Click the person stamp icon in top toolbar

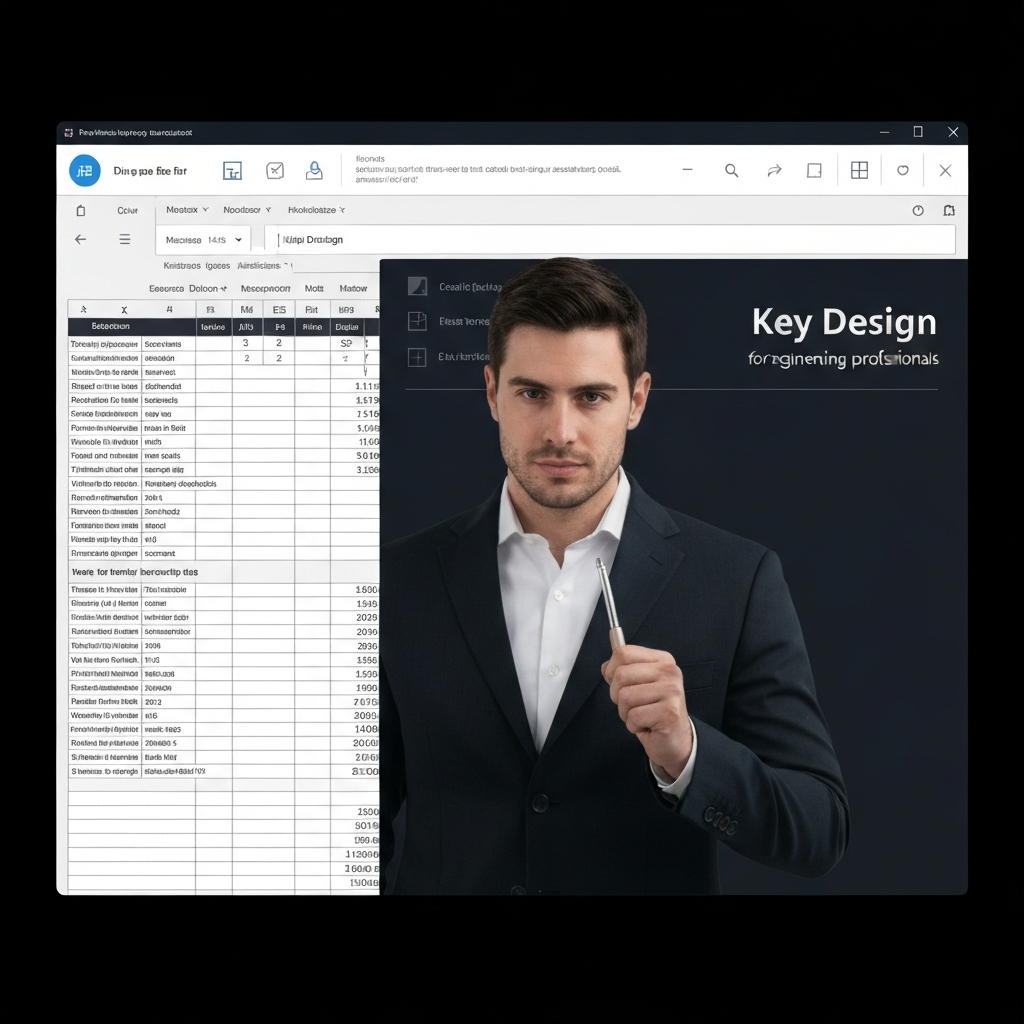[x=314, y=170]
